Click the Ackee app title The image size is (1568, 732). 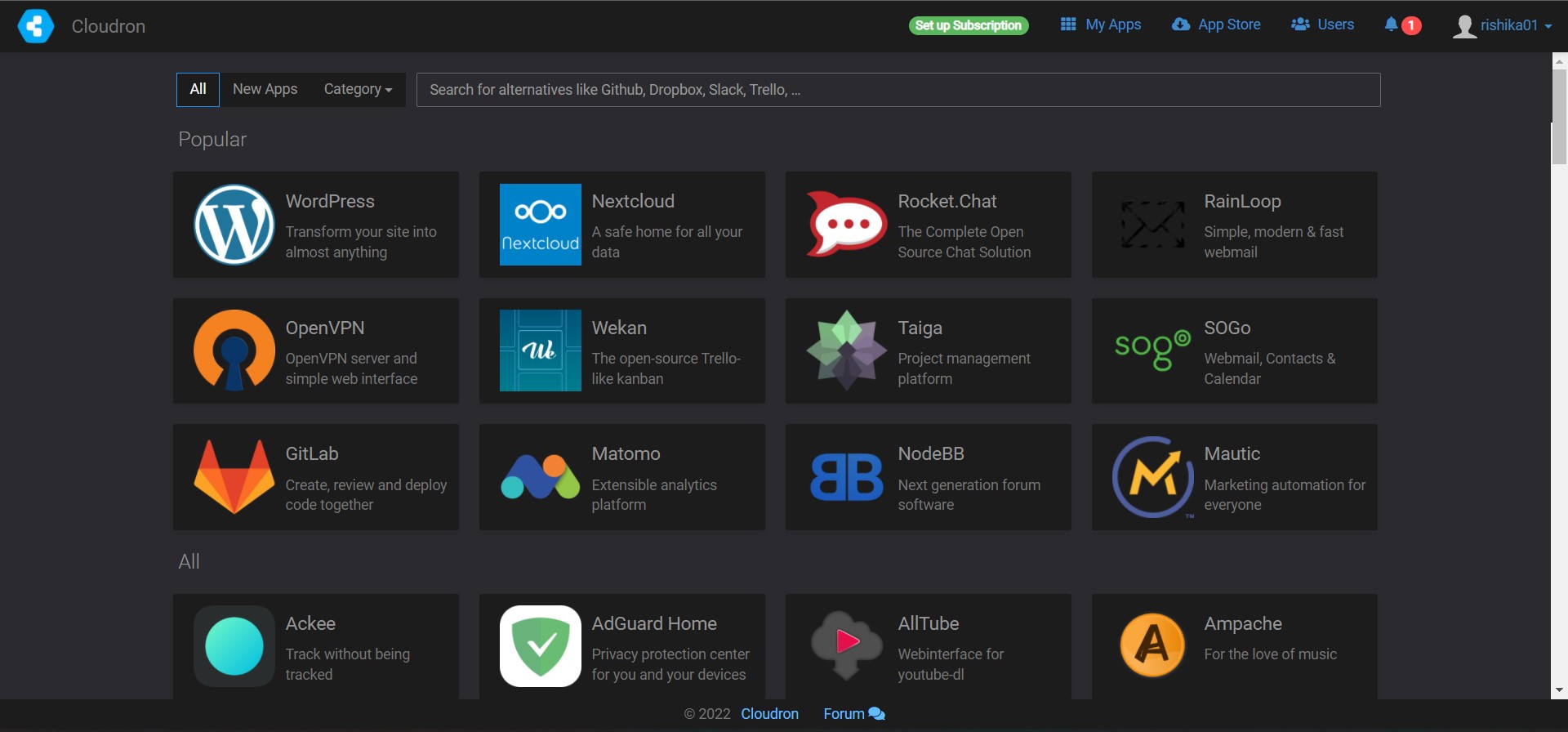pos(310,623)
